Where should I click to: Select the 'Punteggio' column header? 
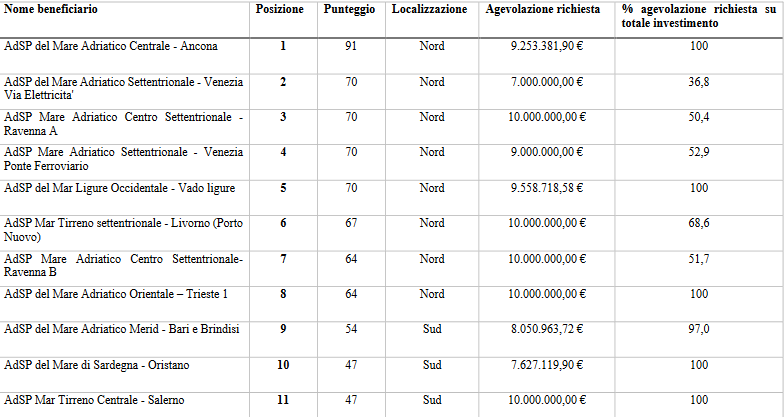click(x=350, y=9)
